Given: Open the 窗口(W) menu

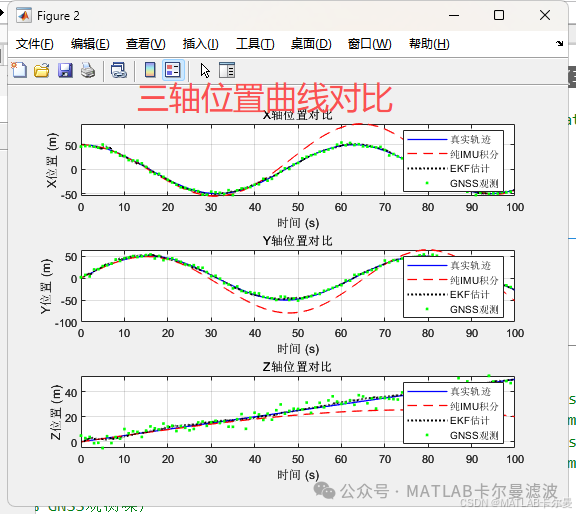Looking at the screenshot, I should click(x=370, y=44).
